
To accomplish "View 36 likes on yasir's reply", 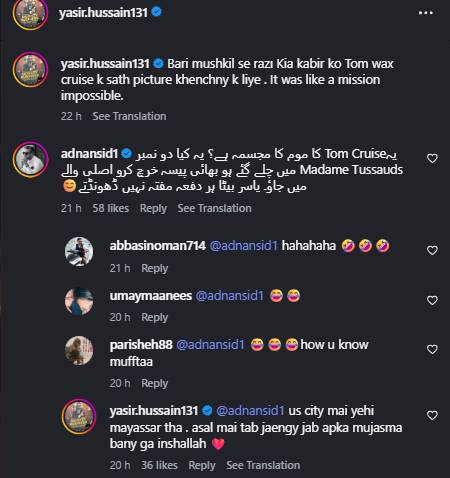I will click(x=159, y=465).
